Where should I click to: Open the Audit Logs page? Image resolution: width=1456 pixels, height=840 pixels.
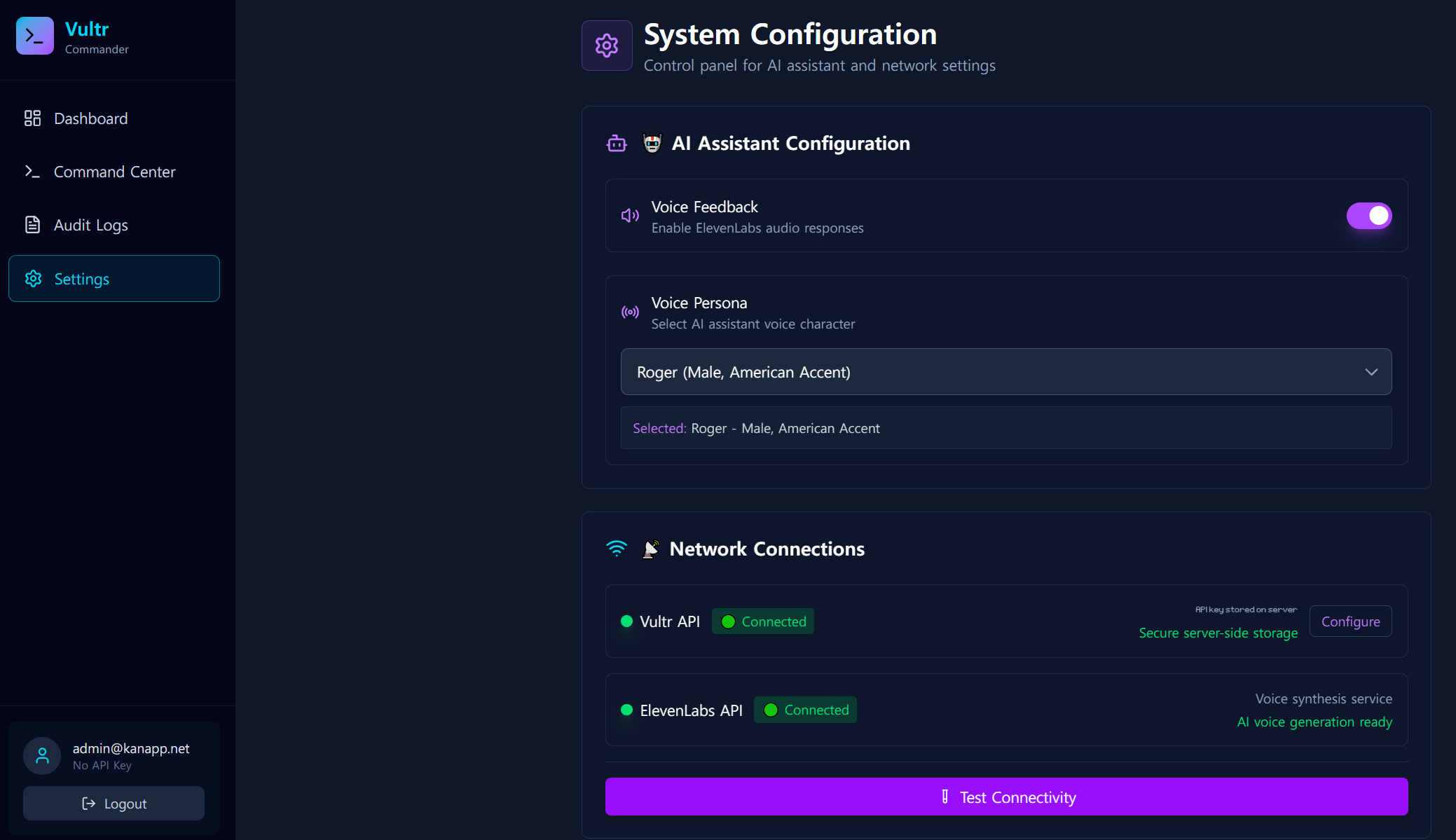(90, 225)
